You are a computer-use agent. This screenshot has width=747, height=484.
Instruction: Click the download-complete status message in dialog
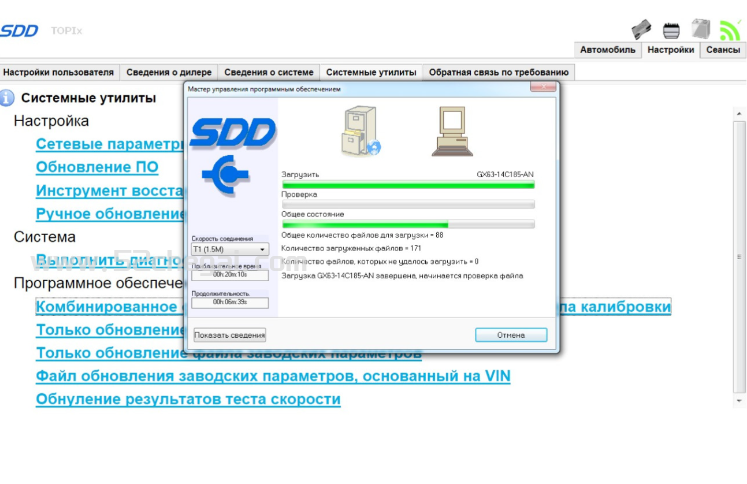(402, 276)
